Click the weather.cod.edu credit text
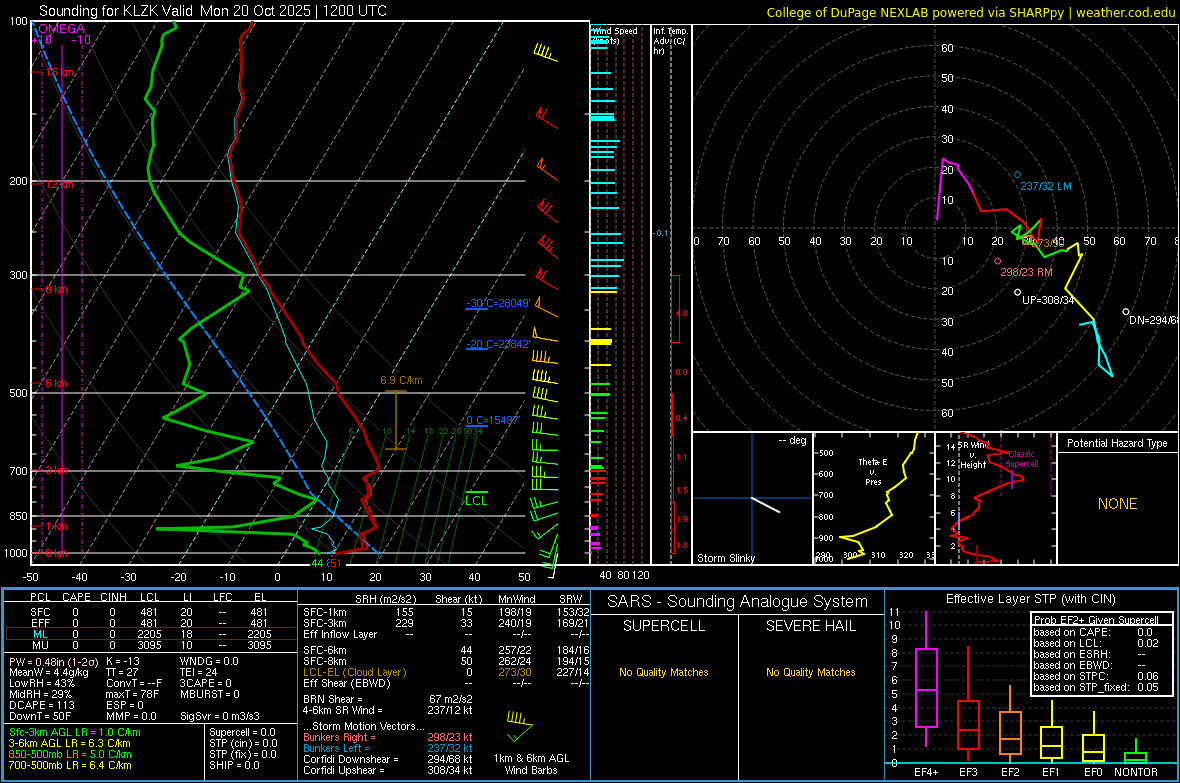 pyautogui.click(x=1125, y=12)
